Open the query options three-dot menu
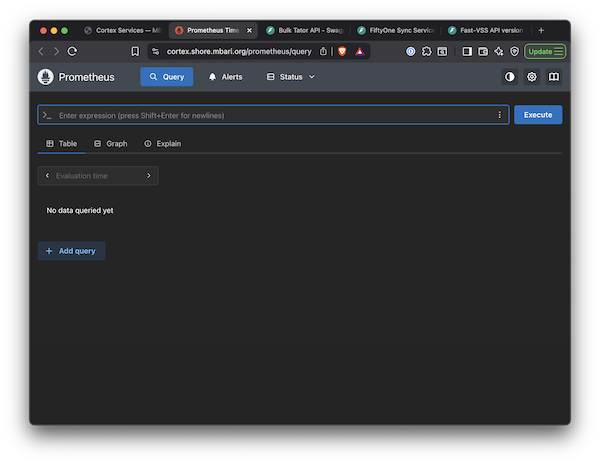This screenshot has width=600, height=464. coord(499,115)
